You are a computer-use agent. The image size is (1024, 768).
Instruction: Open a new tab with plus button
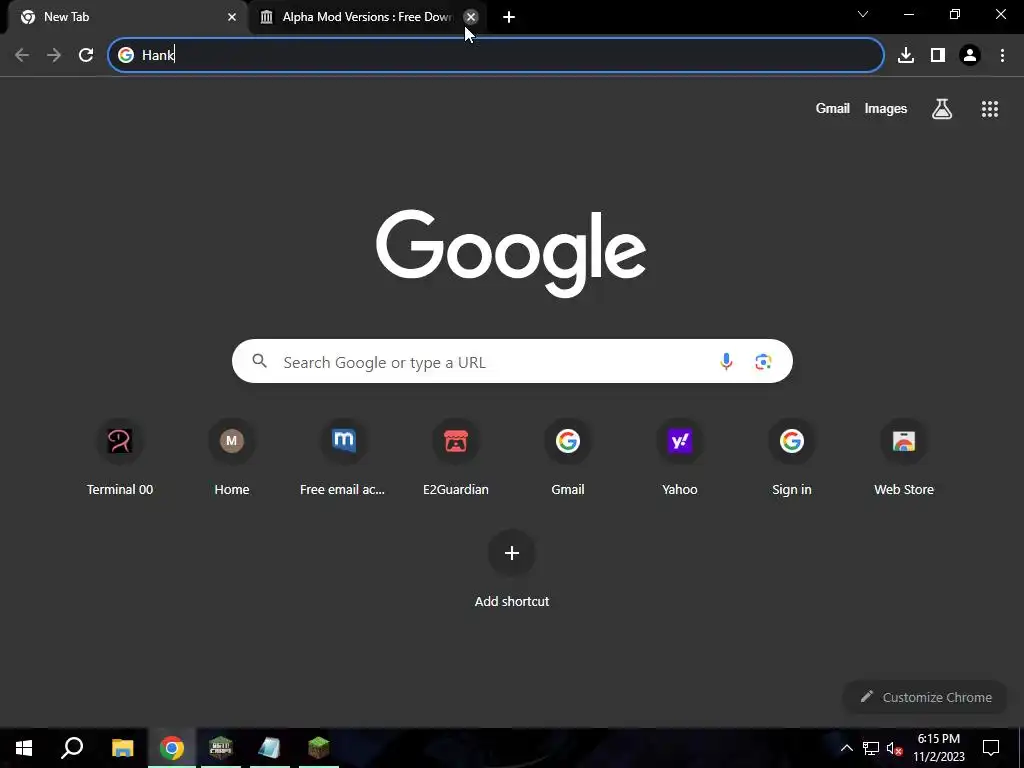point(509,17)
